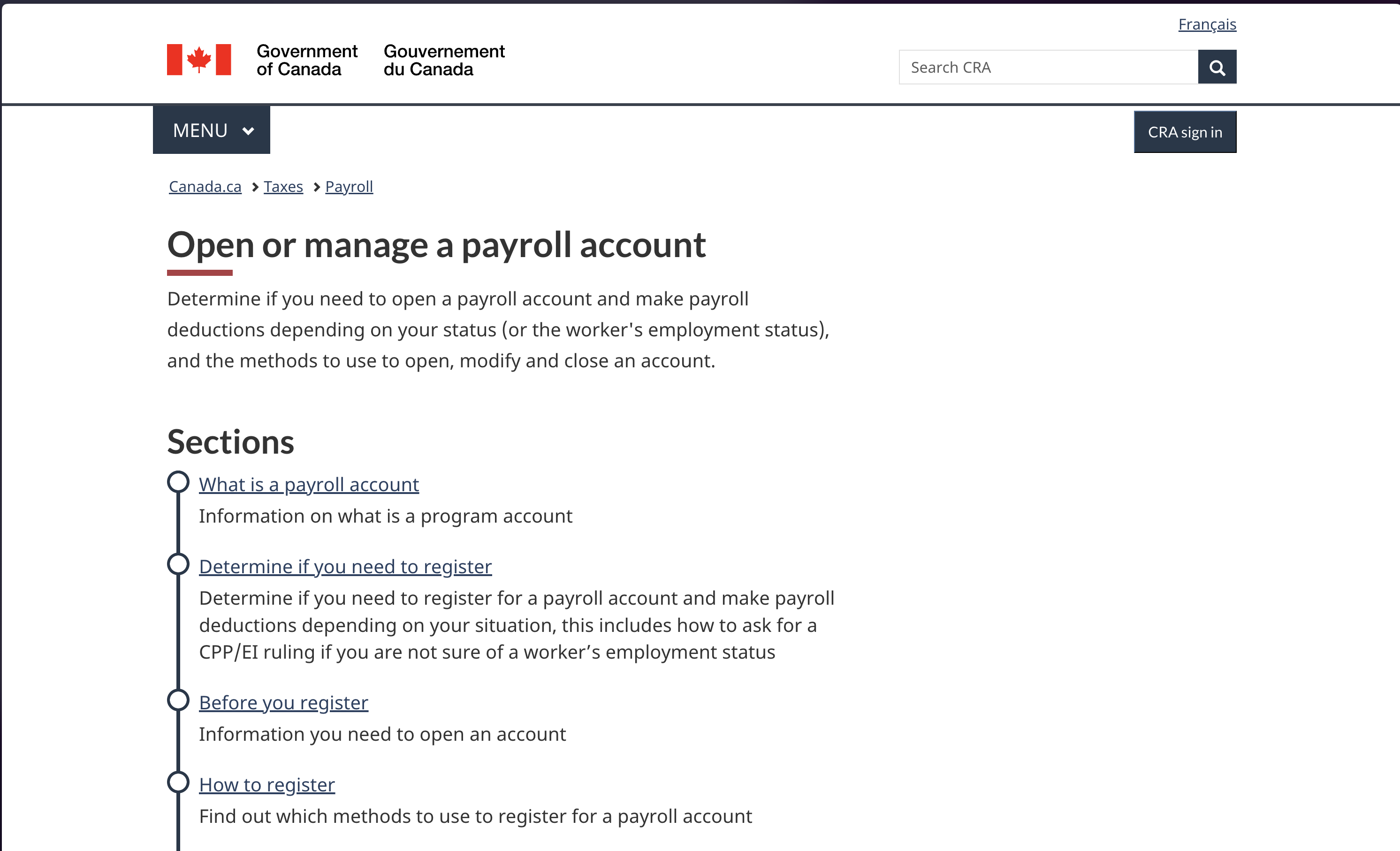This screenshot has height=851, width=1400.
Task: Open the What is a payroll account section
Action: [309, 484]
